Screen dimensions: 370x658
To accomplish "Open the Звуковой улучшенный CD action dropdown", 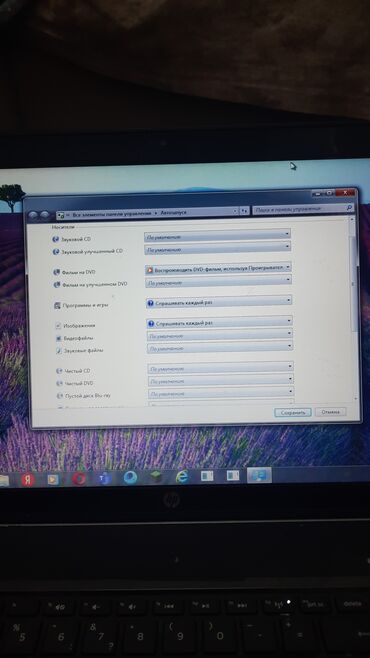I will (217, 249).
